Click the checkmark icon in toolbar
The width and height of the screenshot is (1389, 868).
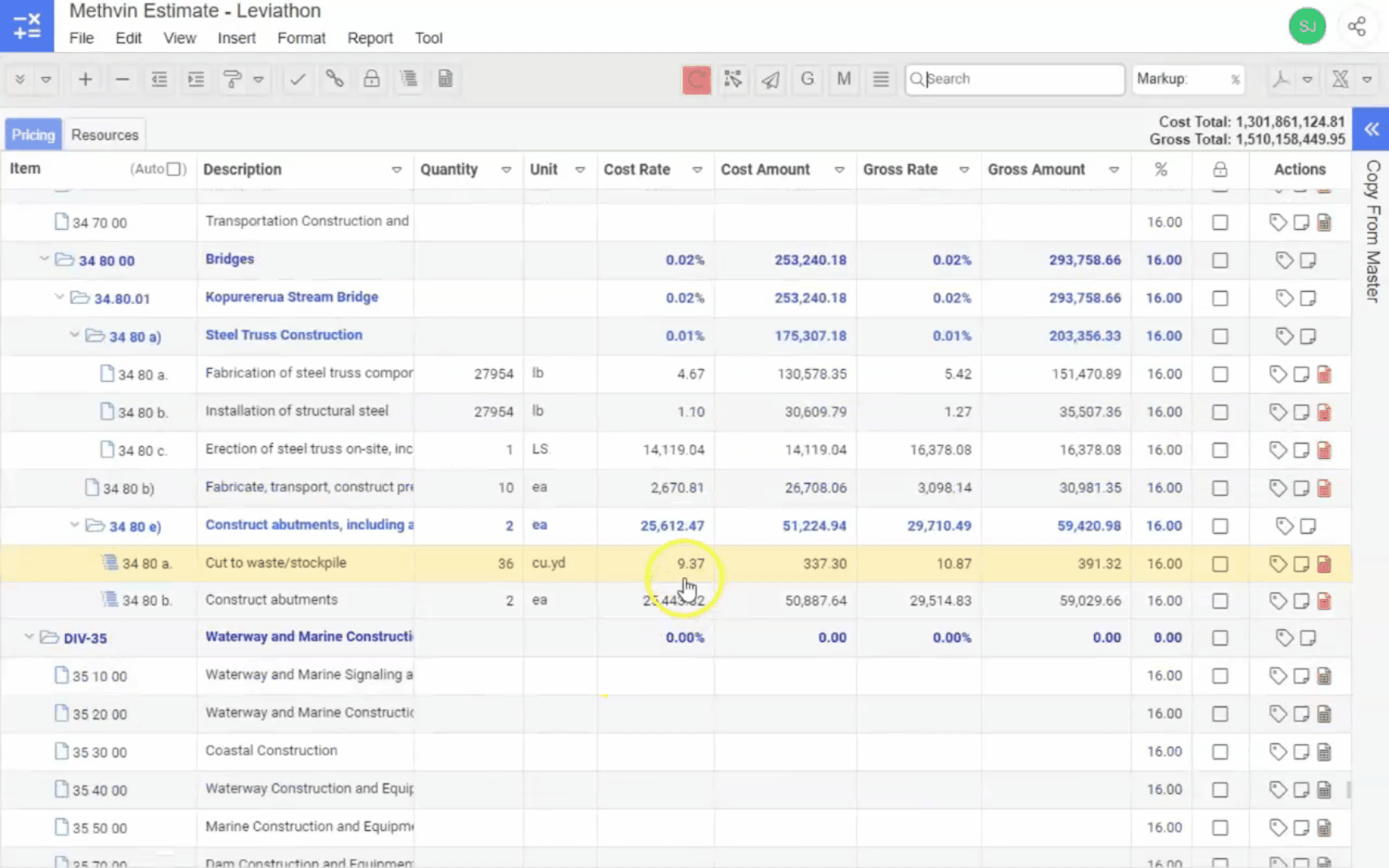[297, 79]
